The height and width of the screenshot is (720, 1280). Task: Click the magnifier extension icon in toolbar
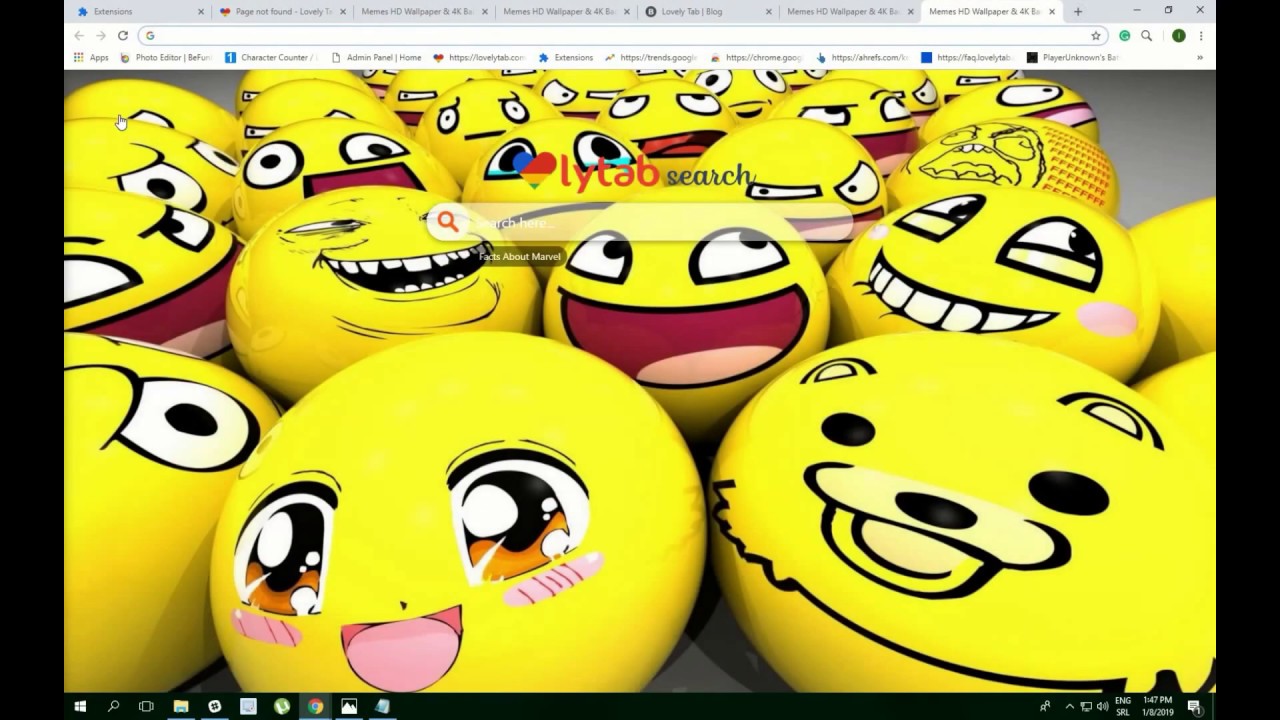(x=1147, y=35)
